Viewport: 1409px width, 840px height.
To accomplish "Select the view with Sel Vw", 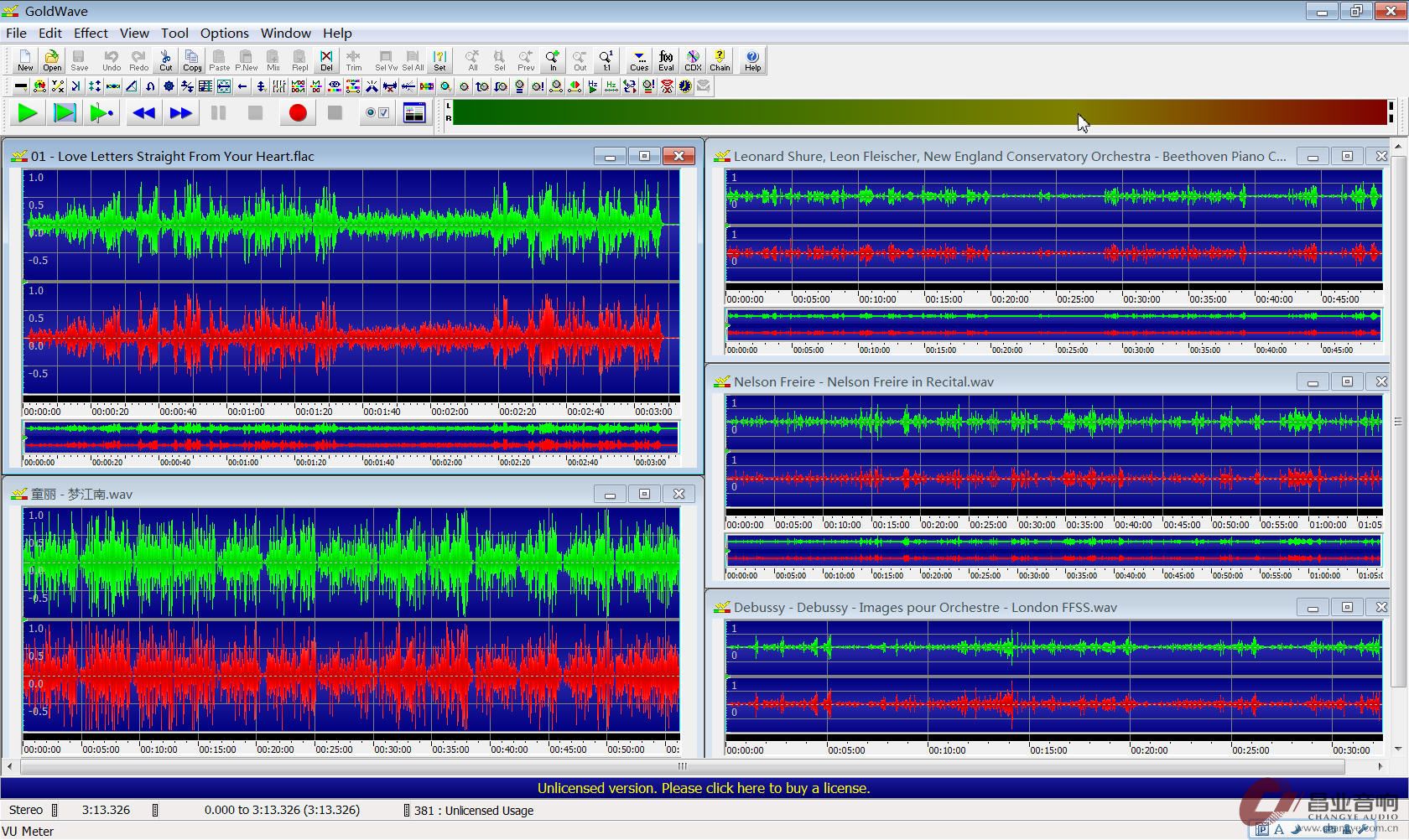I will (386, 60).
